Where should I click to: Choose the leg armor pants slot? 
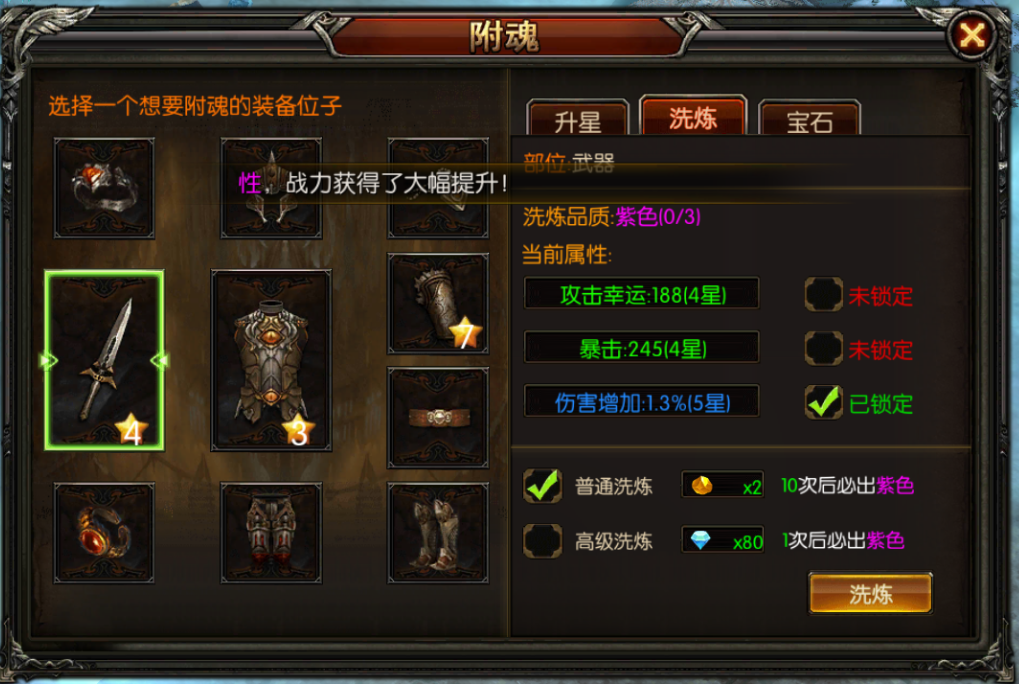[x=271, y=533]
